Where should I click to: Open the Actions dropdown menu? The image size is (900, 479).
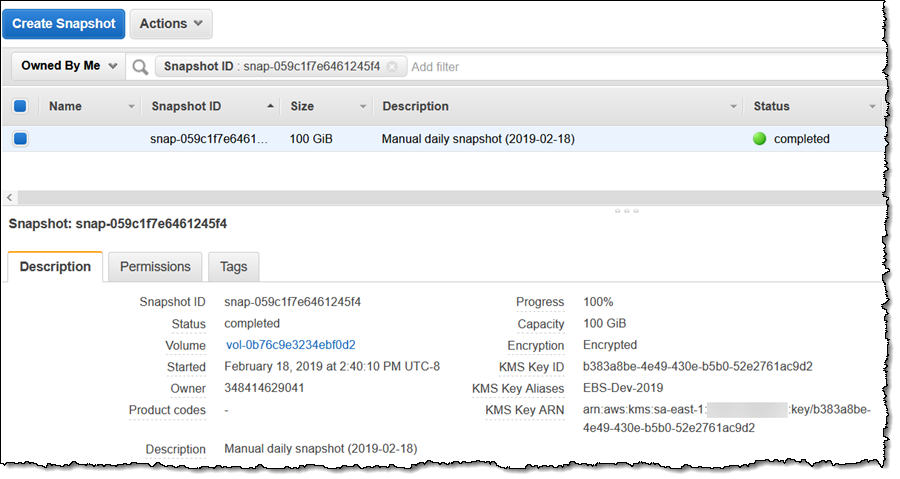tap(170, 23)
